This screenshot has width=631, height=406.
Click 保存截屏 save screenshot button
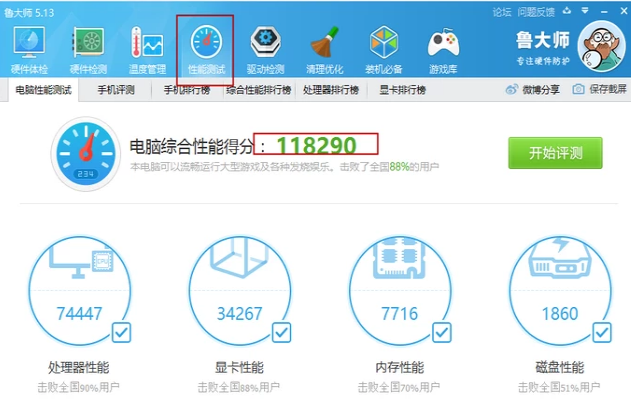598,90
